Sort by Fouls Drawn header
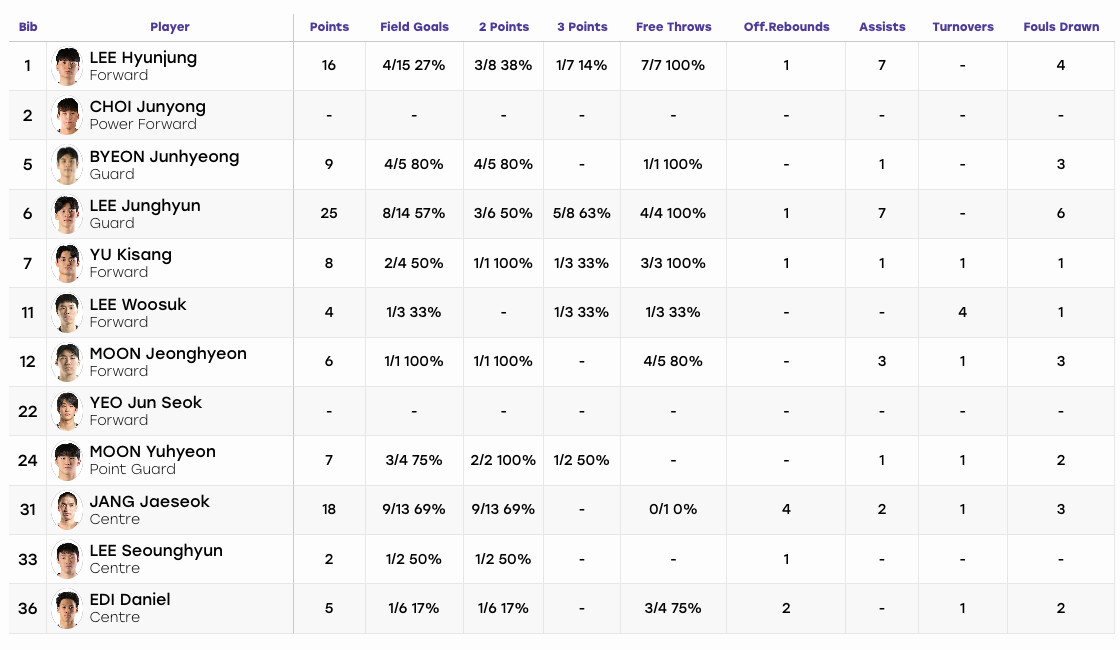Viewport: 1120px width, 650px height. pos(1061,26)
